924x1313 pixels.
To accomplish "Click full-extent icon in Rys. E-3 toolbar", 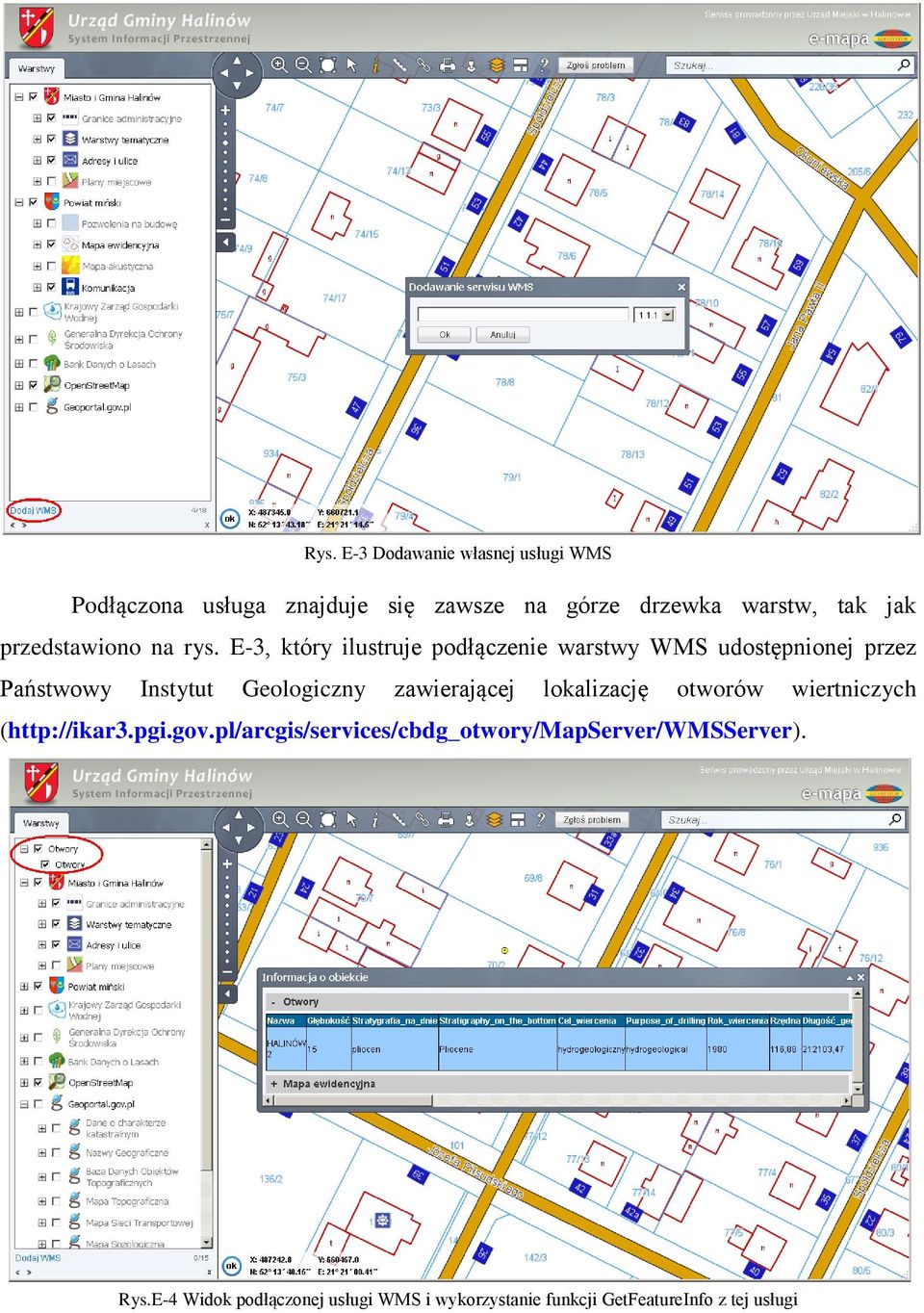I will point(327,64).
